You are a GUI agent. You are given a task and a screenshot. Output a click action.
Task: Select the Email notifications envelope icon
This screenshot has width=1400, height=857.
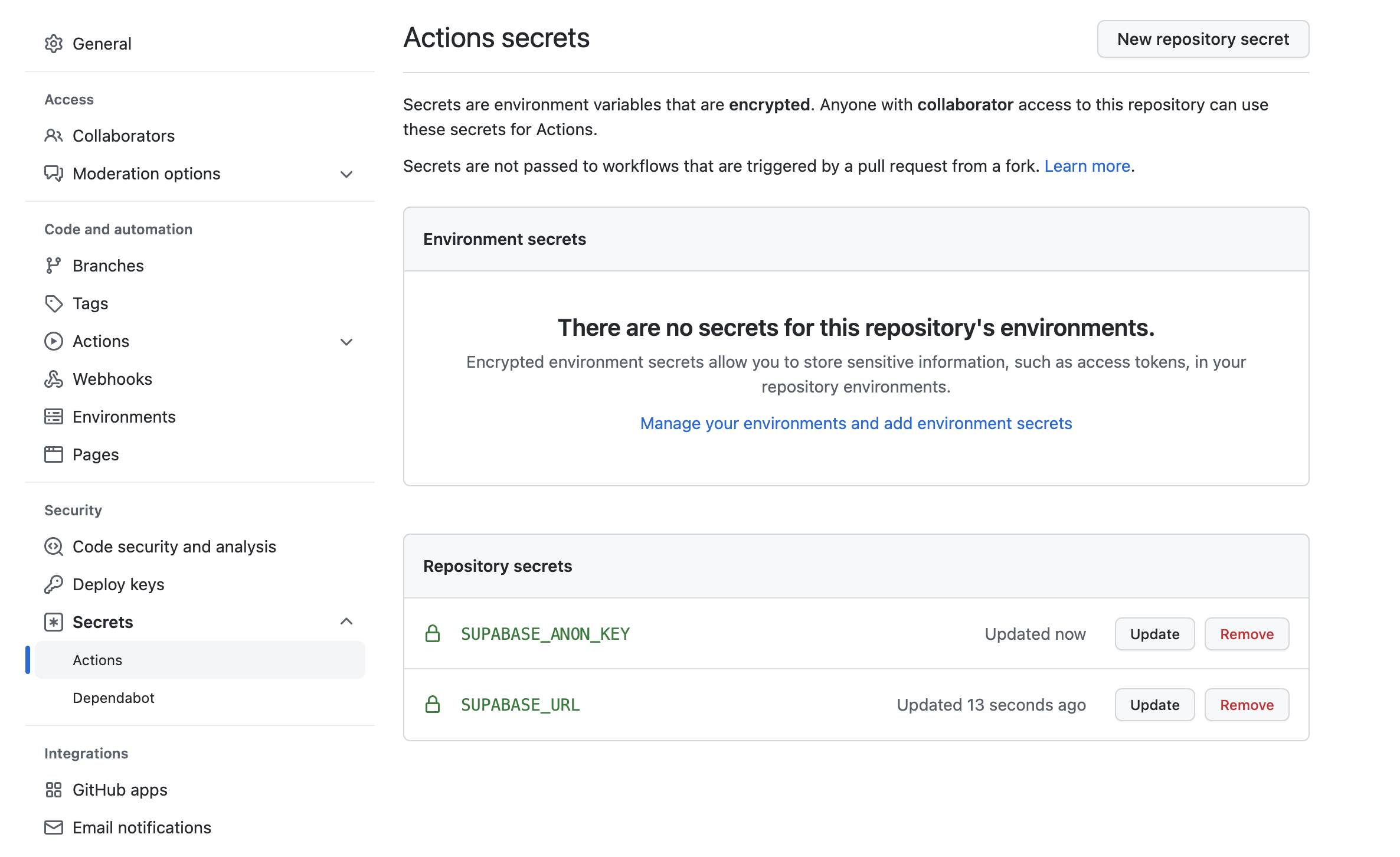(x=54, y=827)
